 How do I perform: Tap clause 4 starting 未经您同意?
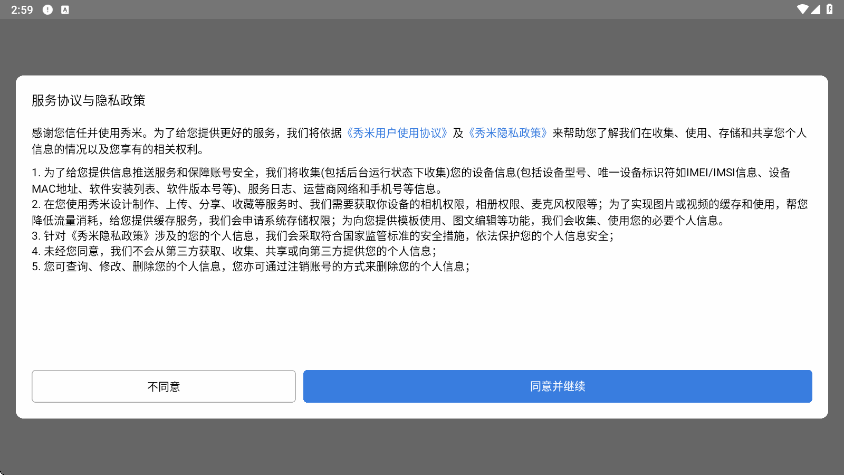[234, 251]
